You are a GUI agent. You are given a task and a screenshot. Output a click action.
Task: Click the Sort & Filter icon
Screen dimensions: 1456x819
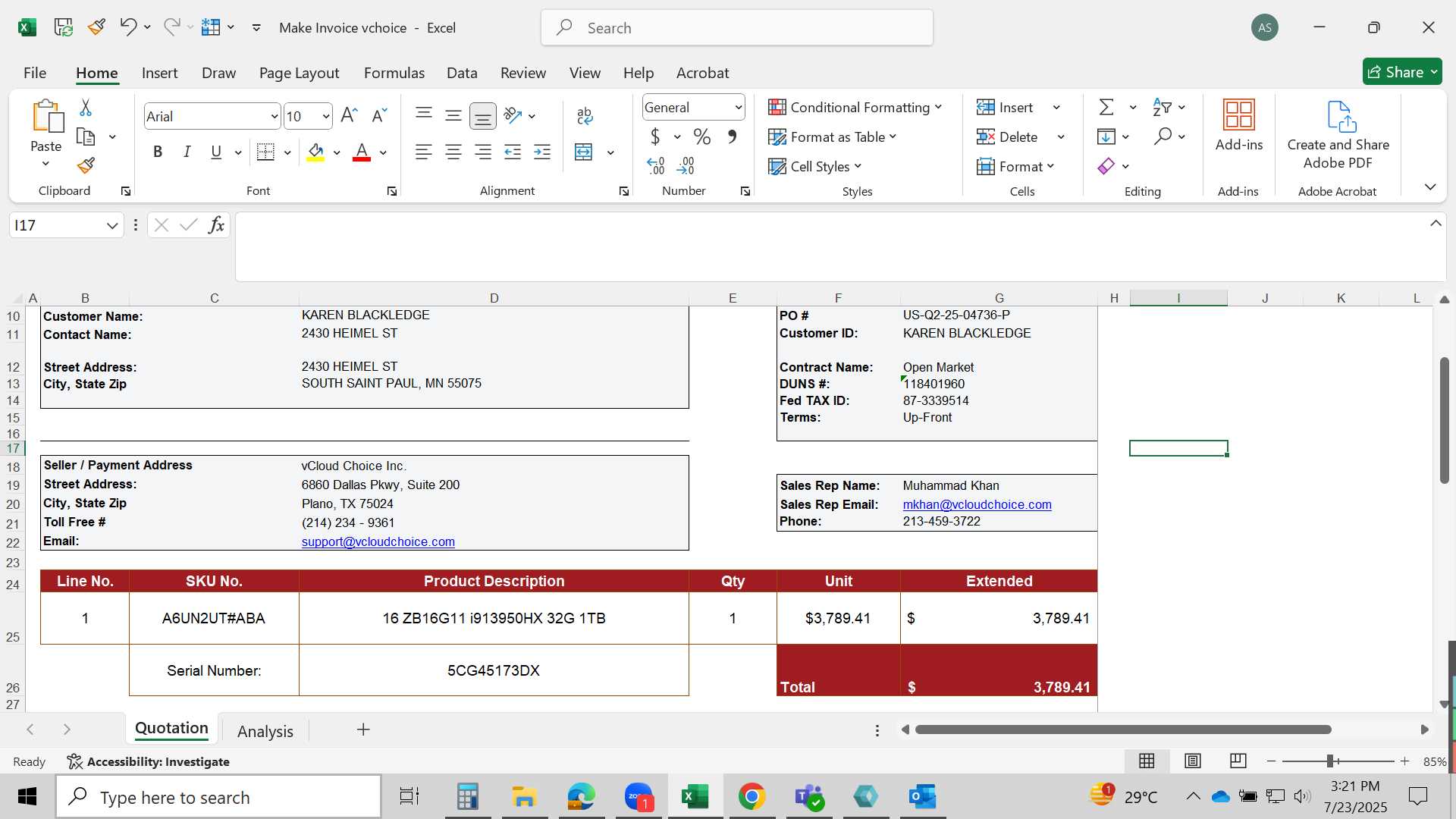(x=1162, y=108)
